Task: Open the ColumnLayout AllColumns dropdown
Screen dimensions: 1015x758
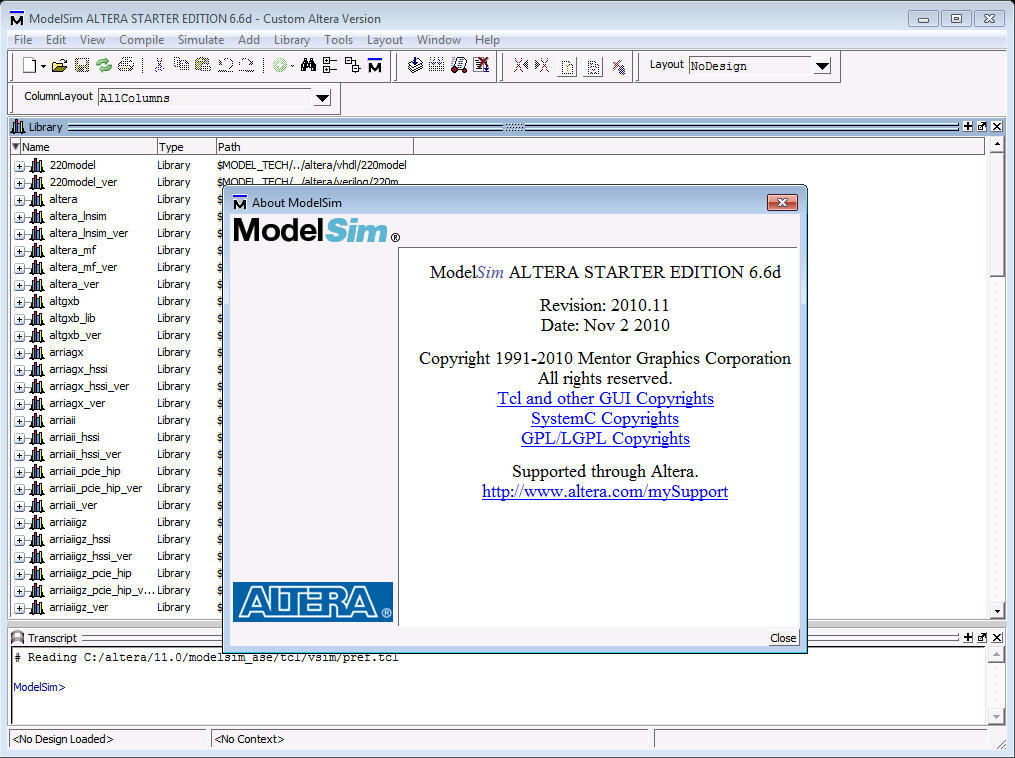Action: 322,98
